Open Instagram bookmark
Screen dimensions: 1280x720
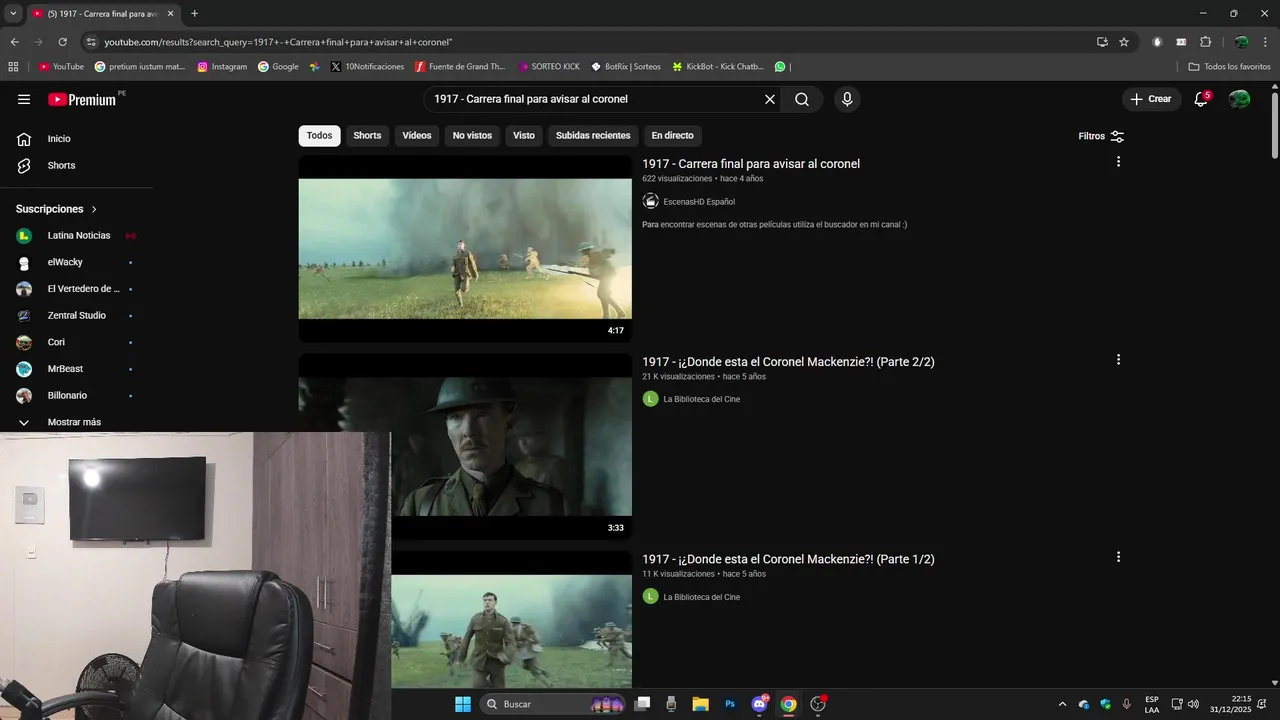[222, 67]
